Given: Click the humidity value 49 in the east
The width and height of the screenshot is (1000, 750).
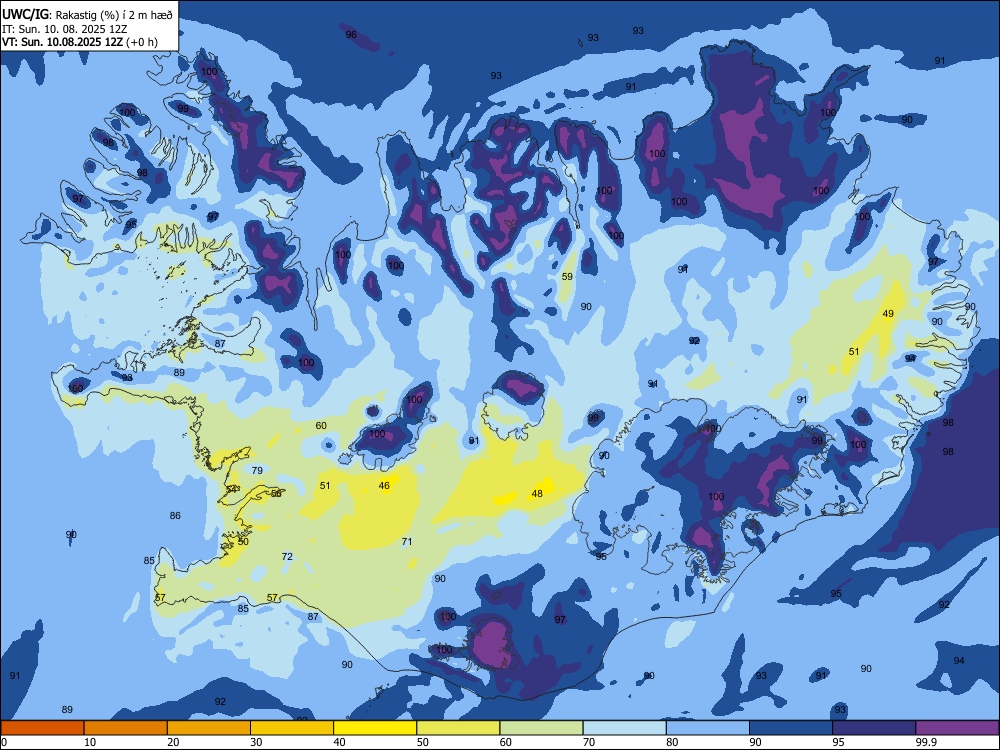Looking at the screenshot, I should pyautogui.click(x=888, y=313).
